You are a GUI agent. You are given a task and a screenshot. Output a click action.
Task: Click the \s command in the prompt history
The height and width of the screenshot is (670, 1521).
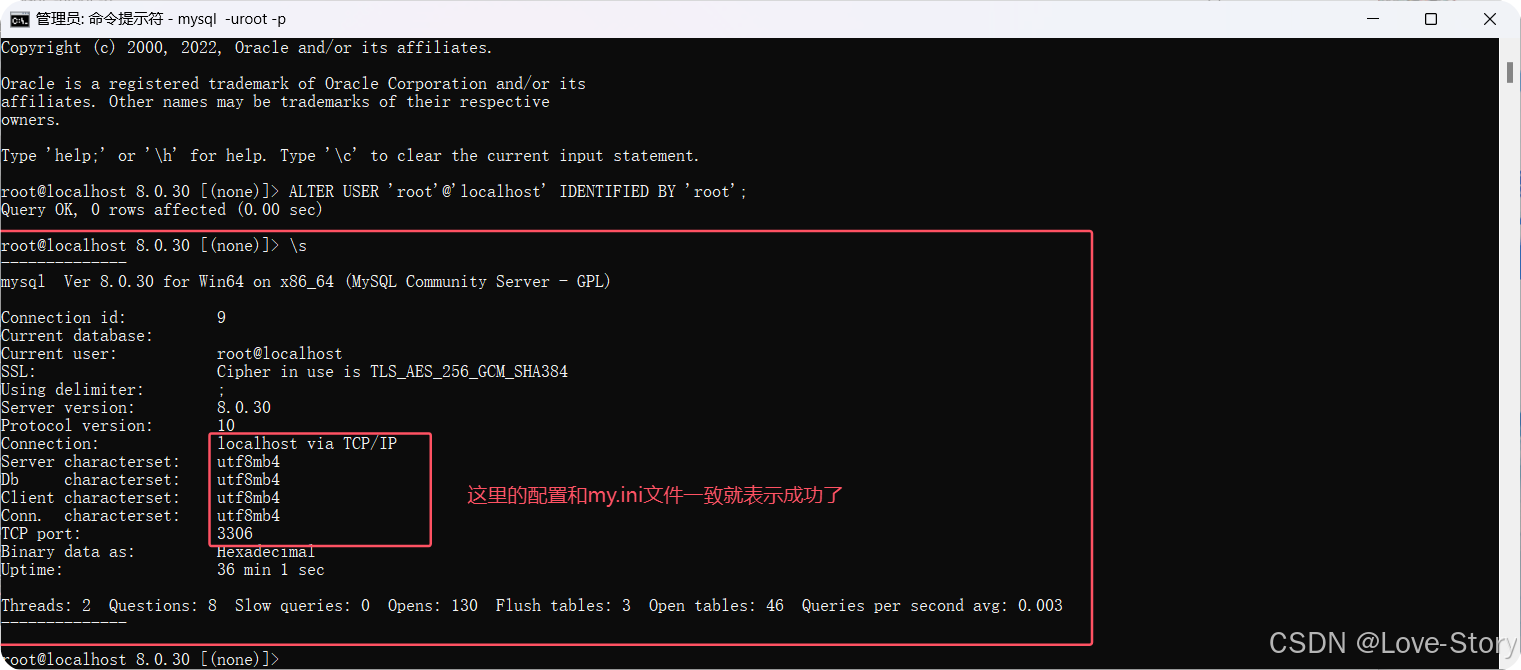299,245
